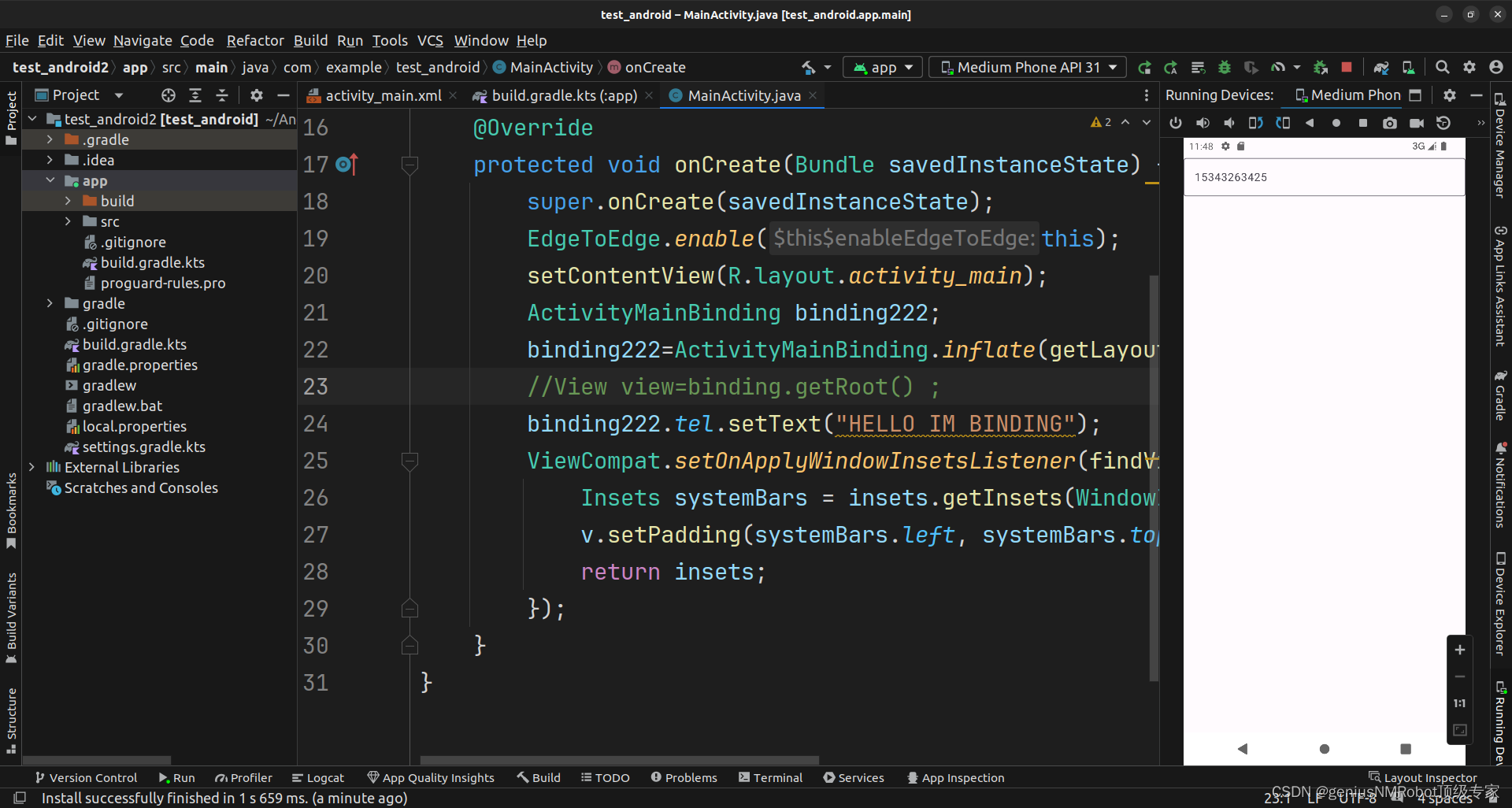Rotate the emulator counterclockwise
This screenshot has height=808, width=1512.
1255,123
